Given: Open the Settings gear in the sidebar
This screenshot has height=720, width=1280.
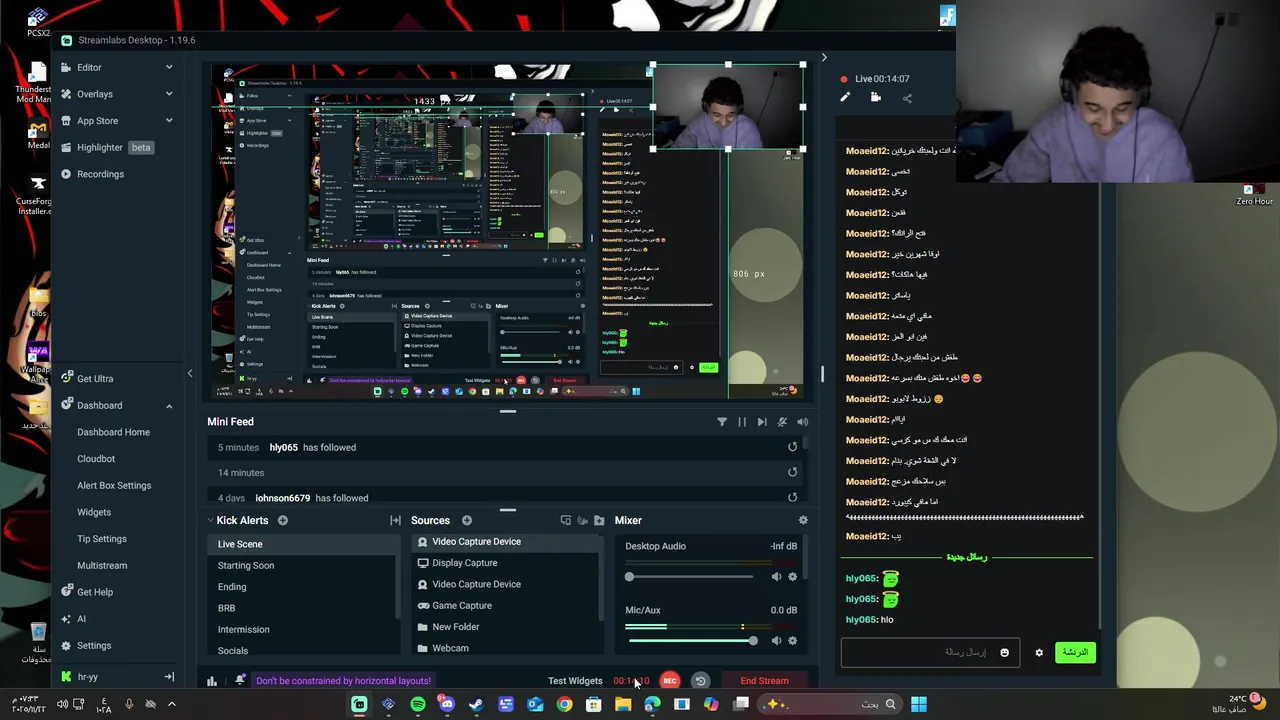Looking at the screenshot, I should [67, 646].
